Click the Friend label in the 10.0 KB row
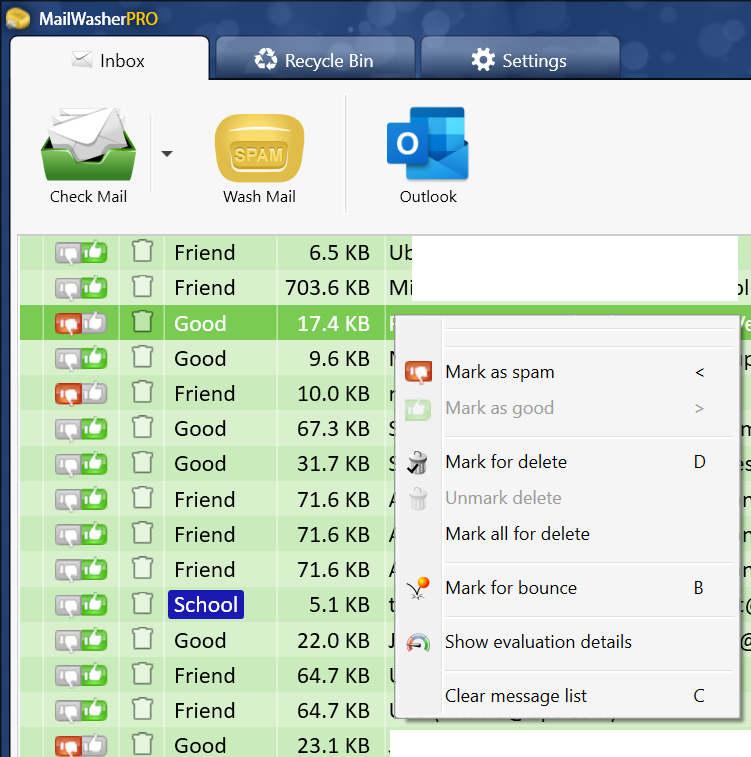 click(x=205, y=393)
